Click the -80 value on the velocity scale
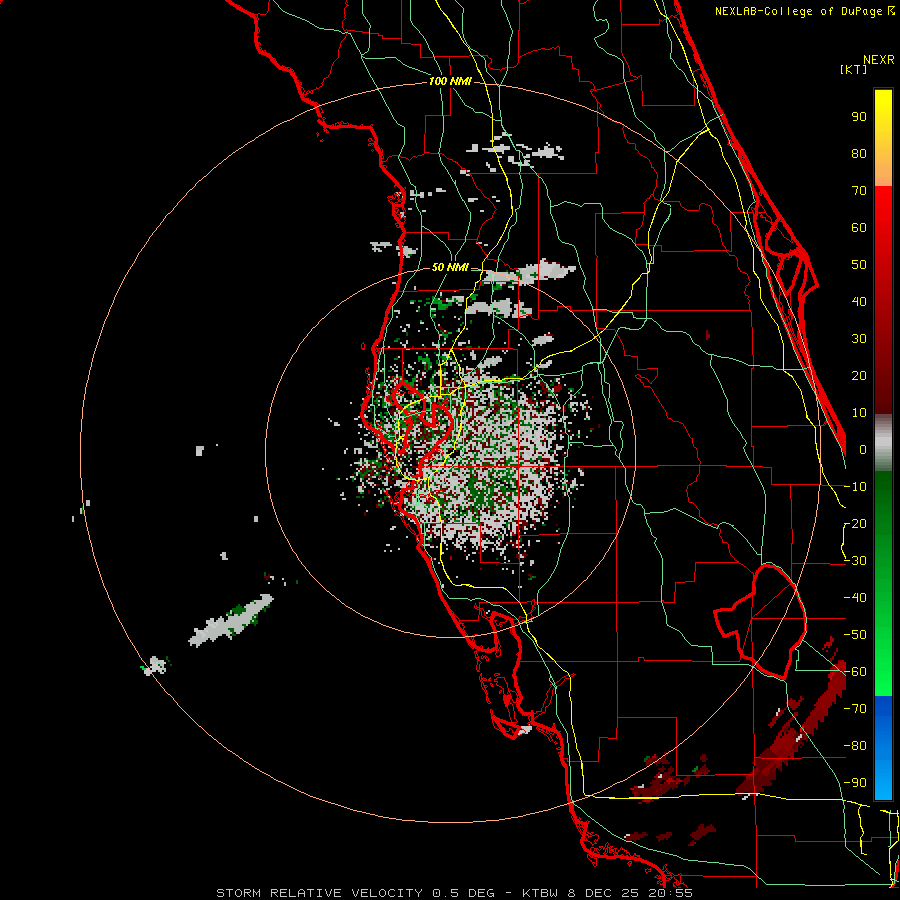Screen dimensions: 900x900 point(855,746)
